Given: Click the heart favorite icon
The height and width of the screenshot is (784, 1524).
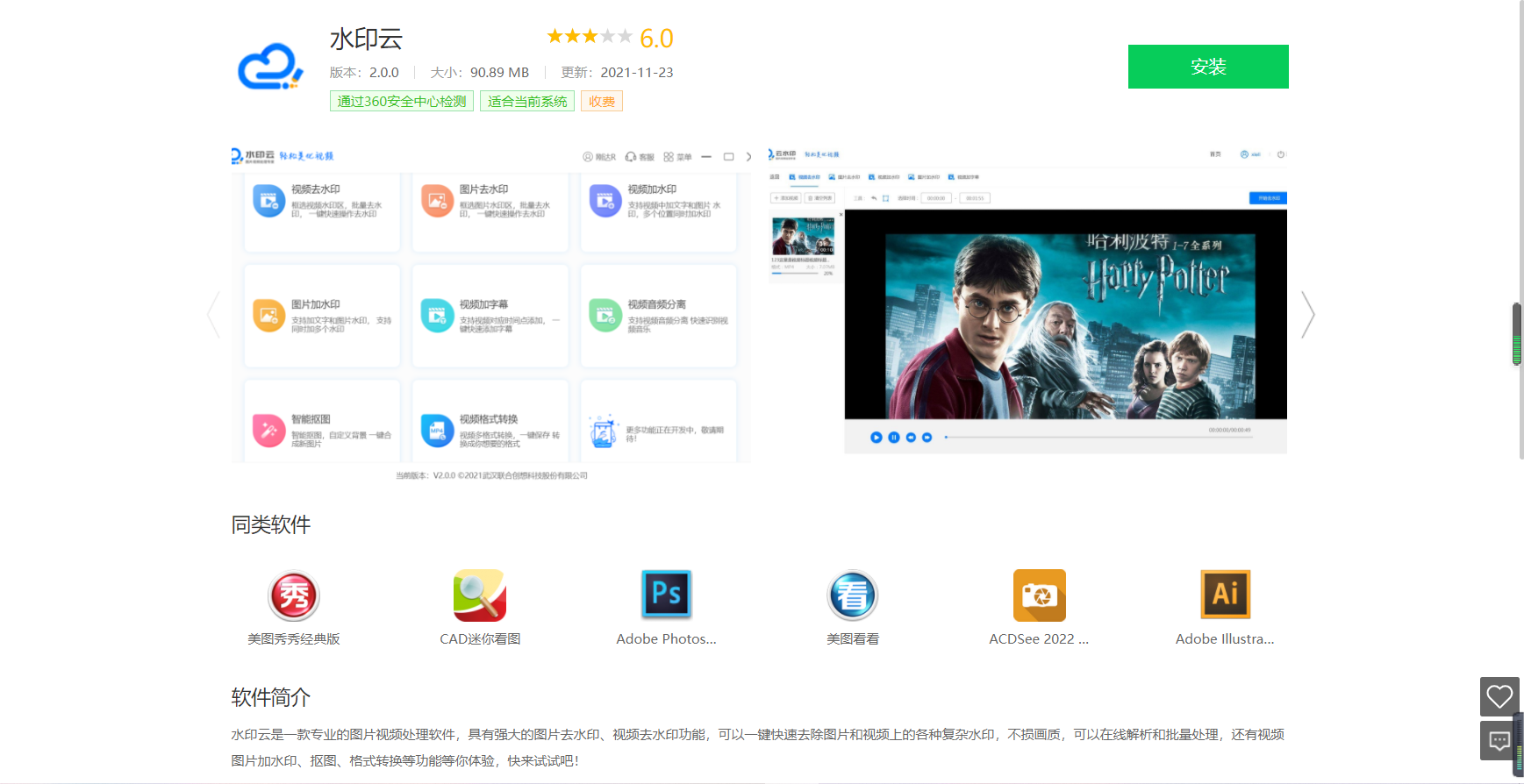Looking at the screenshot, I should [x=1499, y=697].
